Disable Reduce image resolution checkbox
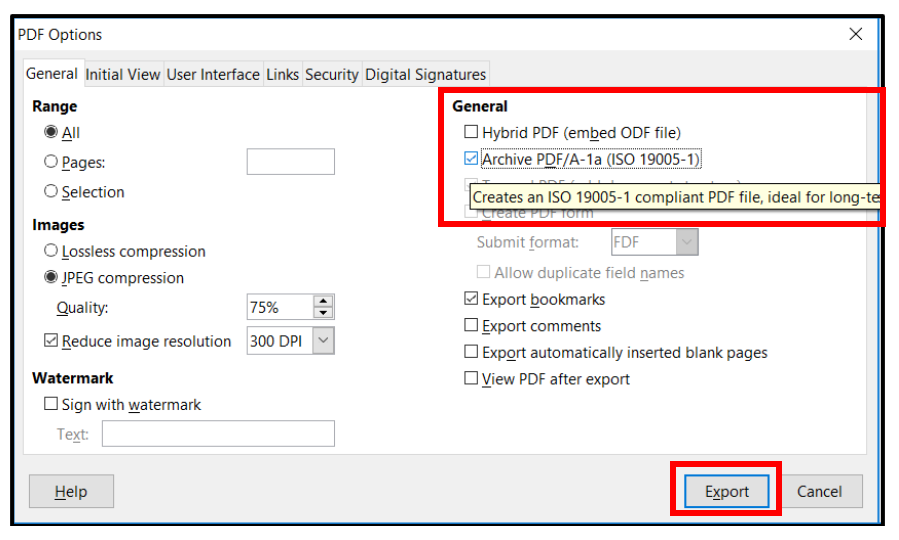The height and width of the screenshot is (540, 899). click(x=51, y=341)
